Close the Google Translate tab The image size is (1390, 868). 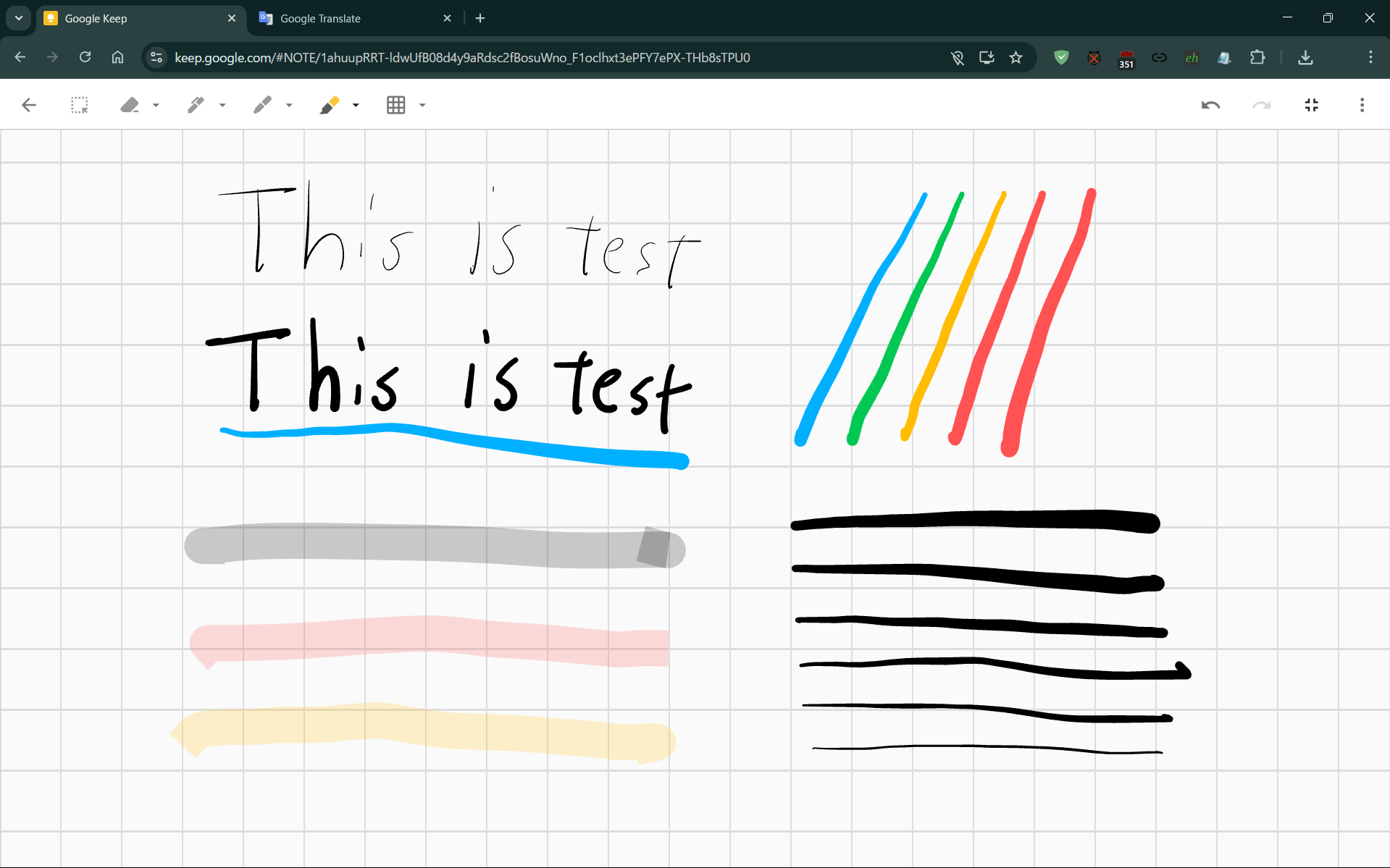pyautogui.click(x=447, y=18)
